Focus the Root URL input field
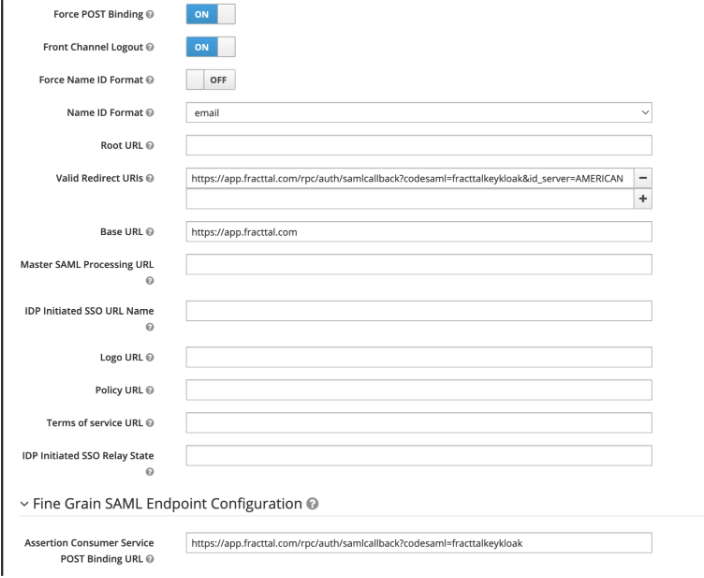The height and width of the screenshot is (578, 704). tap(419, 146)
